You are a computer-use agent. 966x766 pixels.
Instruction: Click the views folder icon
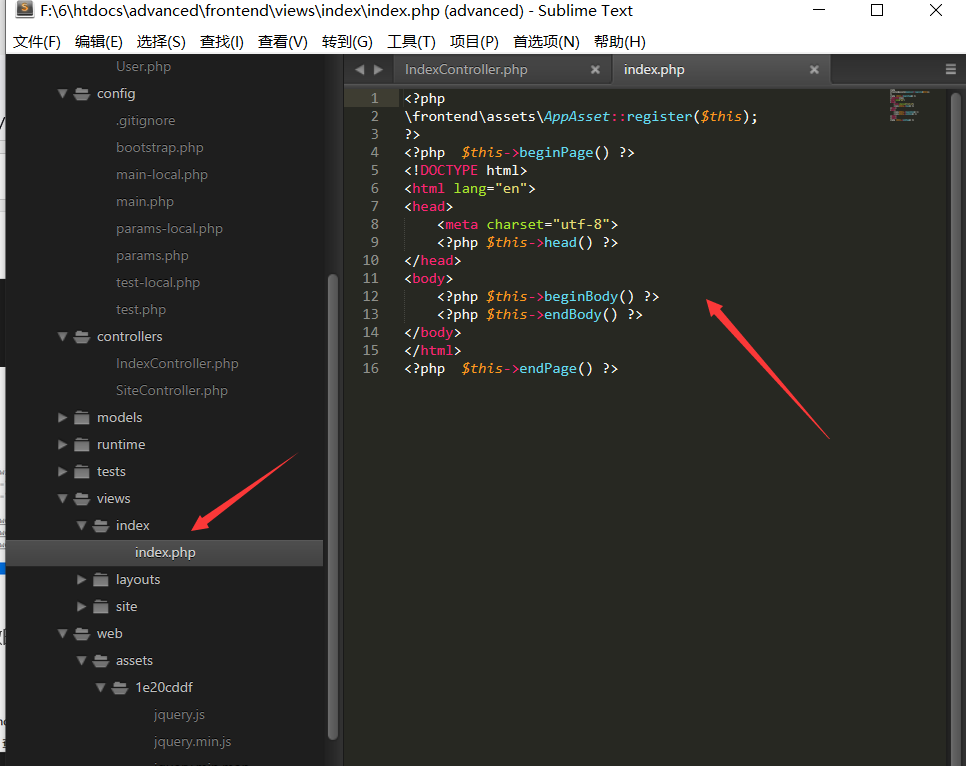pos(81,499)
